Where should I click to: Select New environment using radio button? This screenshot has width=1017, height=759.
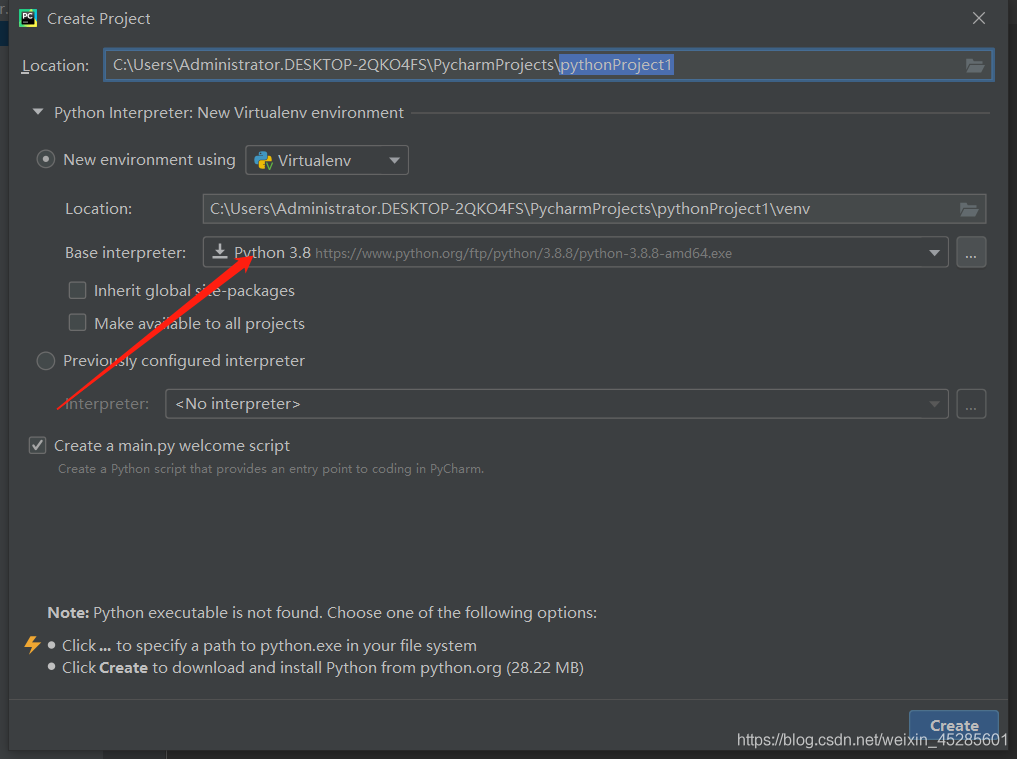coord(45,160)
